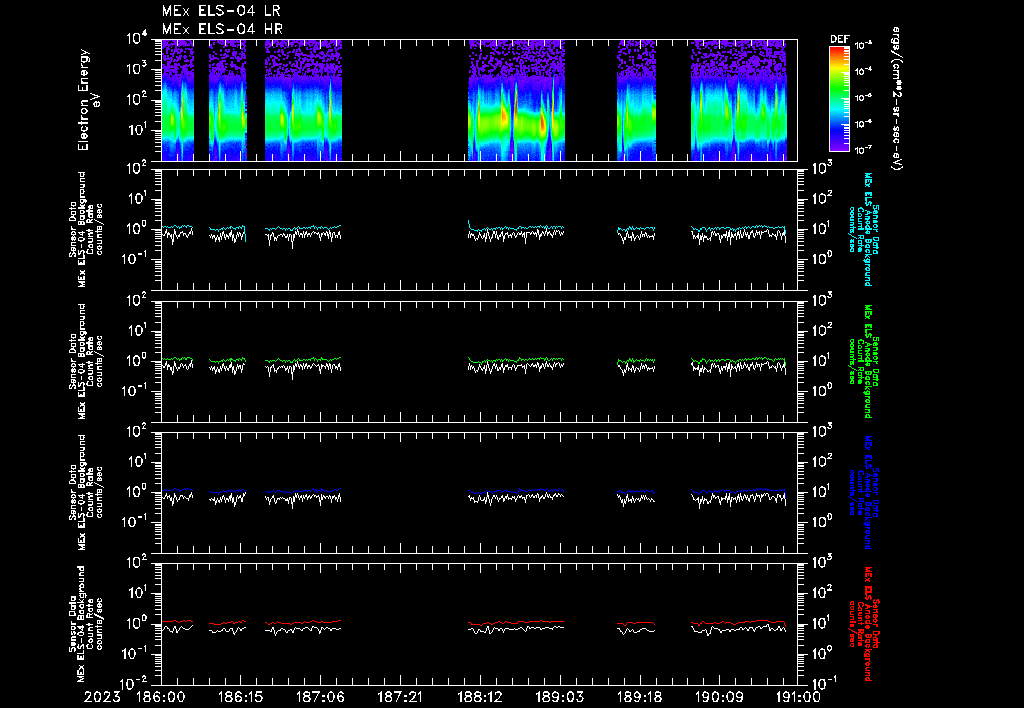Screen dimensions: 1024x708
Task: Select the ergs/(cm**2-sr-sec-eV) units label
Action: coord(897,99)
